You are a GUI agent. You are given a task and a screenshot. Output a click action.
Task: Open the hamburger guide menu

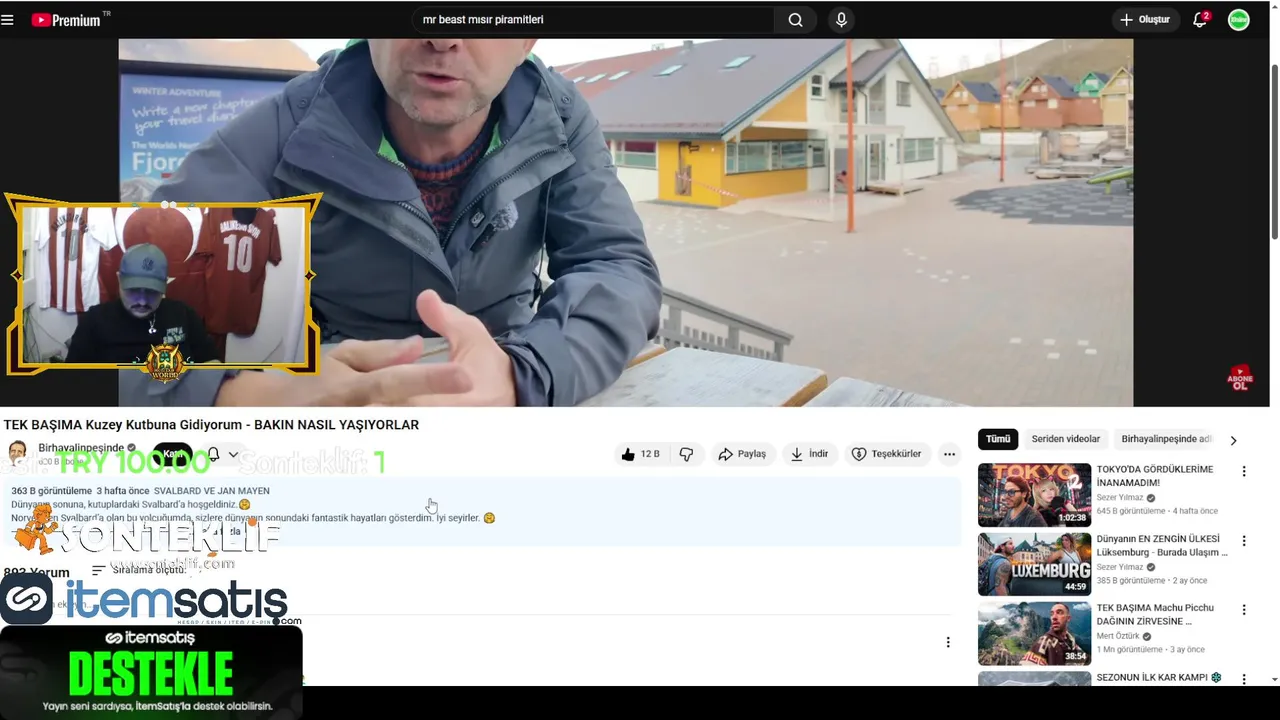click(8, 20)
